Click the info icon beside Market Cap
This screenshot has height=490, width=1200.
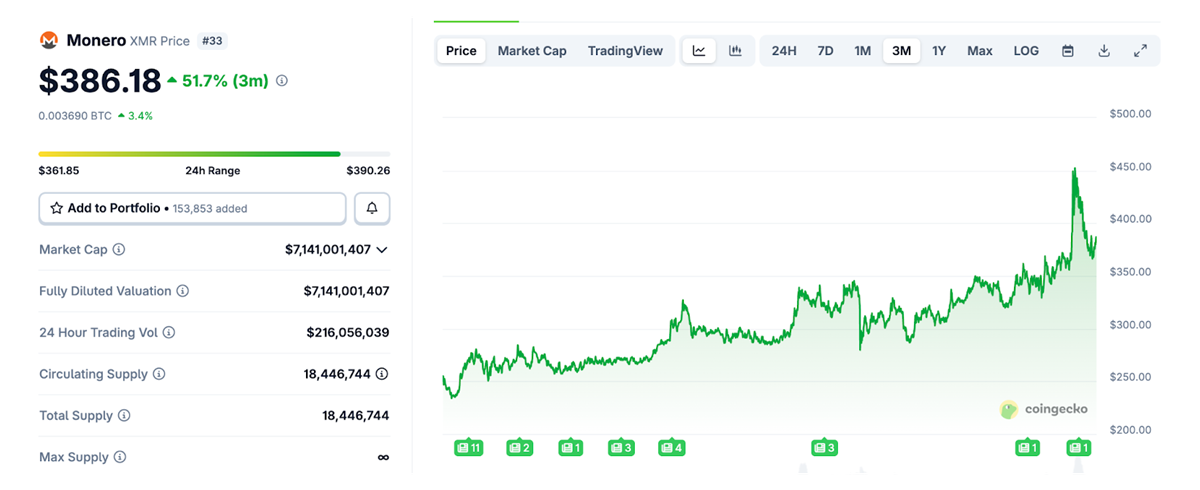coord(119,249)
